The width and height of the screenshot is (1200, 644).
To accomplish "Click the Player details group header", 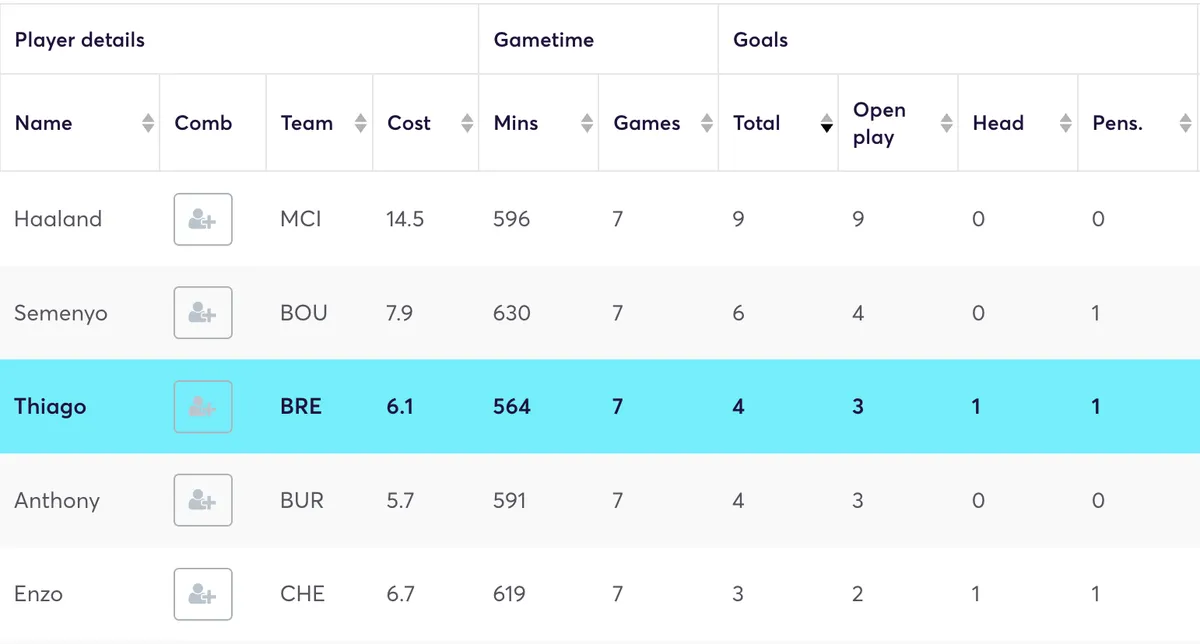I will [x=80, y=40].
